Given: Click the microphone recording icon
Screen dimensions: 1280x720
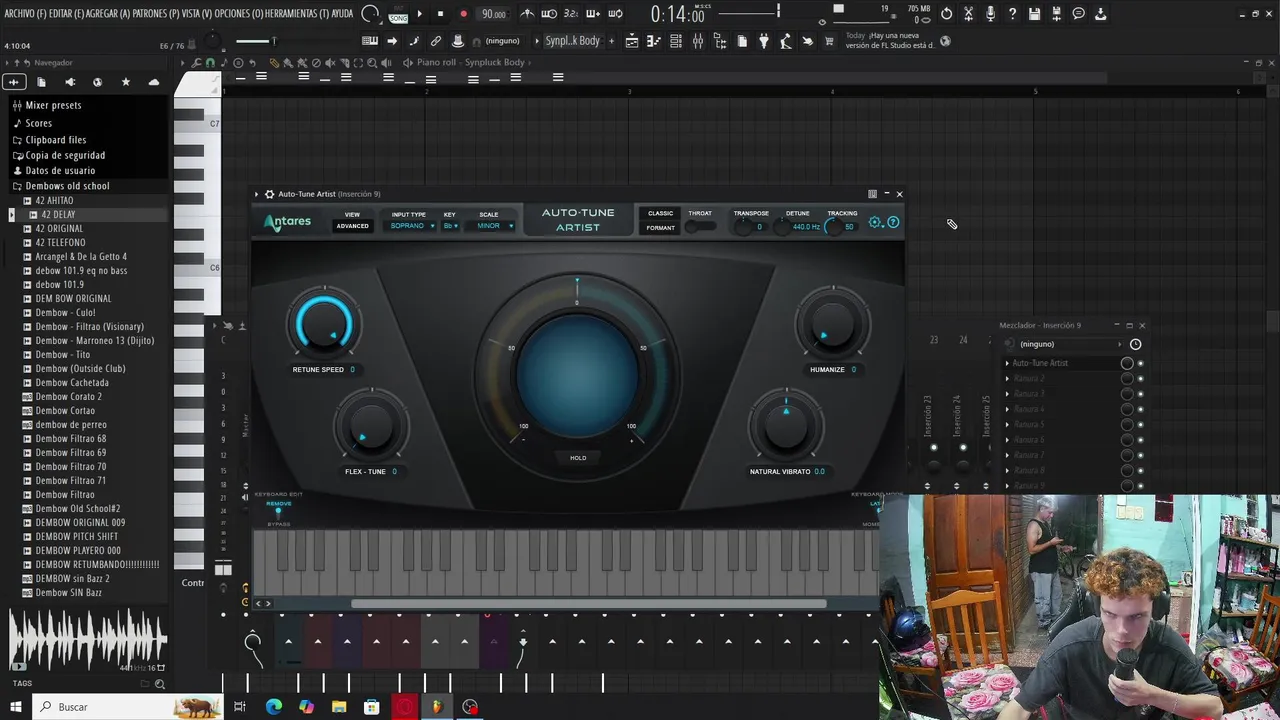Looking at the screenshot, I should coord(990,14).
